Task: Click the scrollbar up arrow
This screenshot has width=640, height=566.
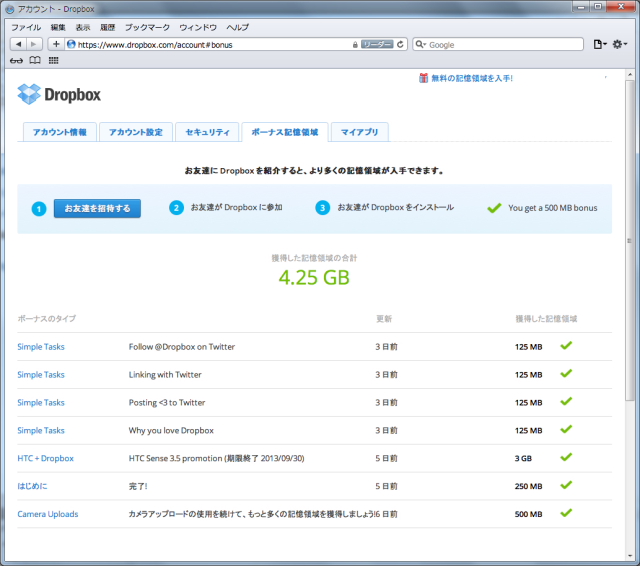Action: (630, 75)
